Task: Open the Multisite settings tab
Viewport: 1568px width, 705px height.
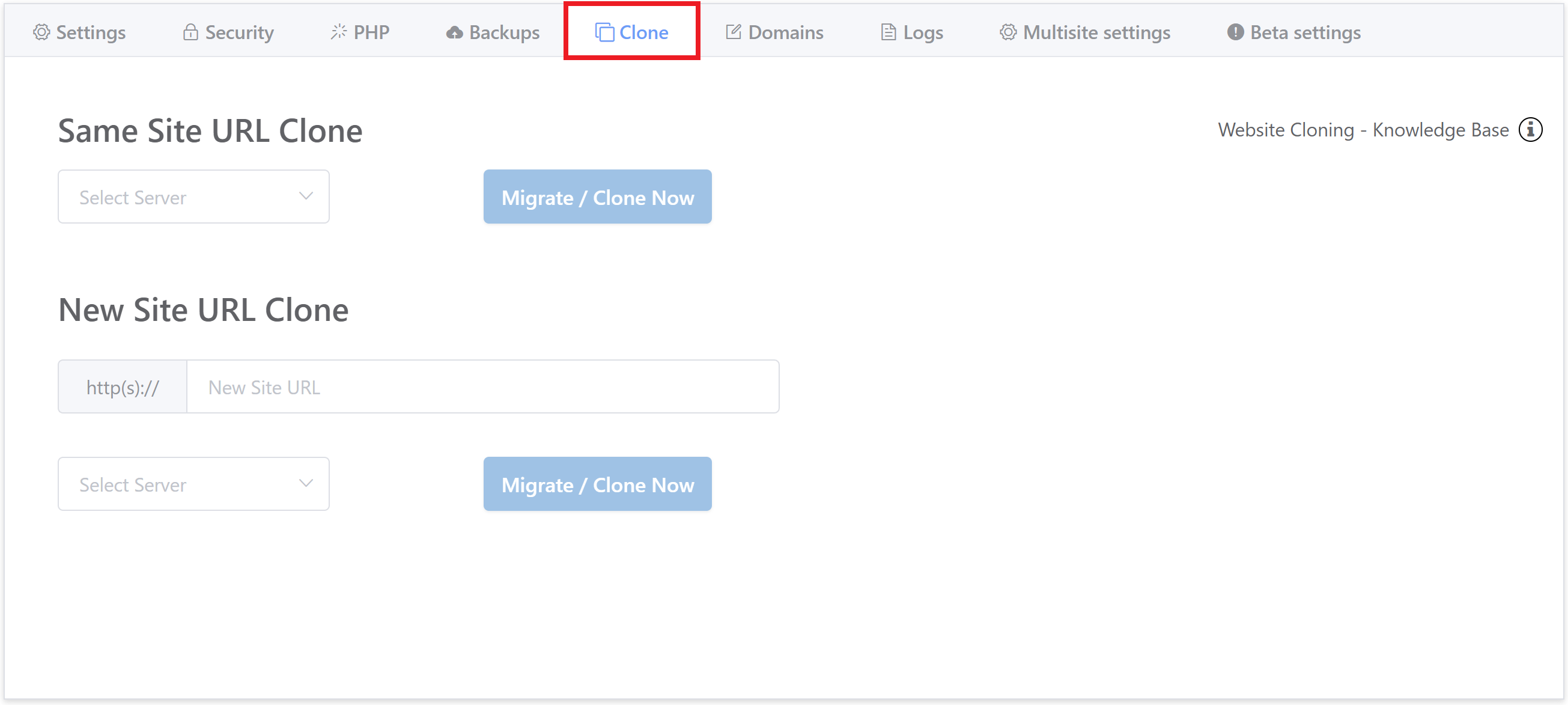Action: [1085, 32]
